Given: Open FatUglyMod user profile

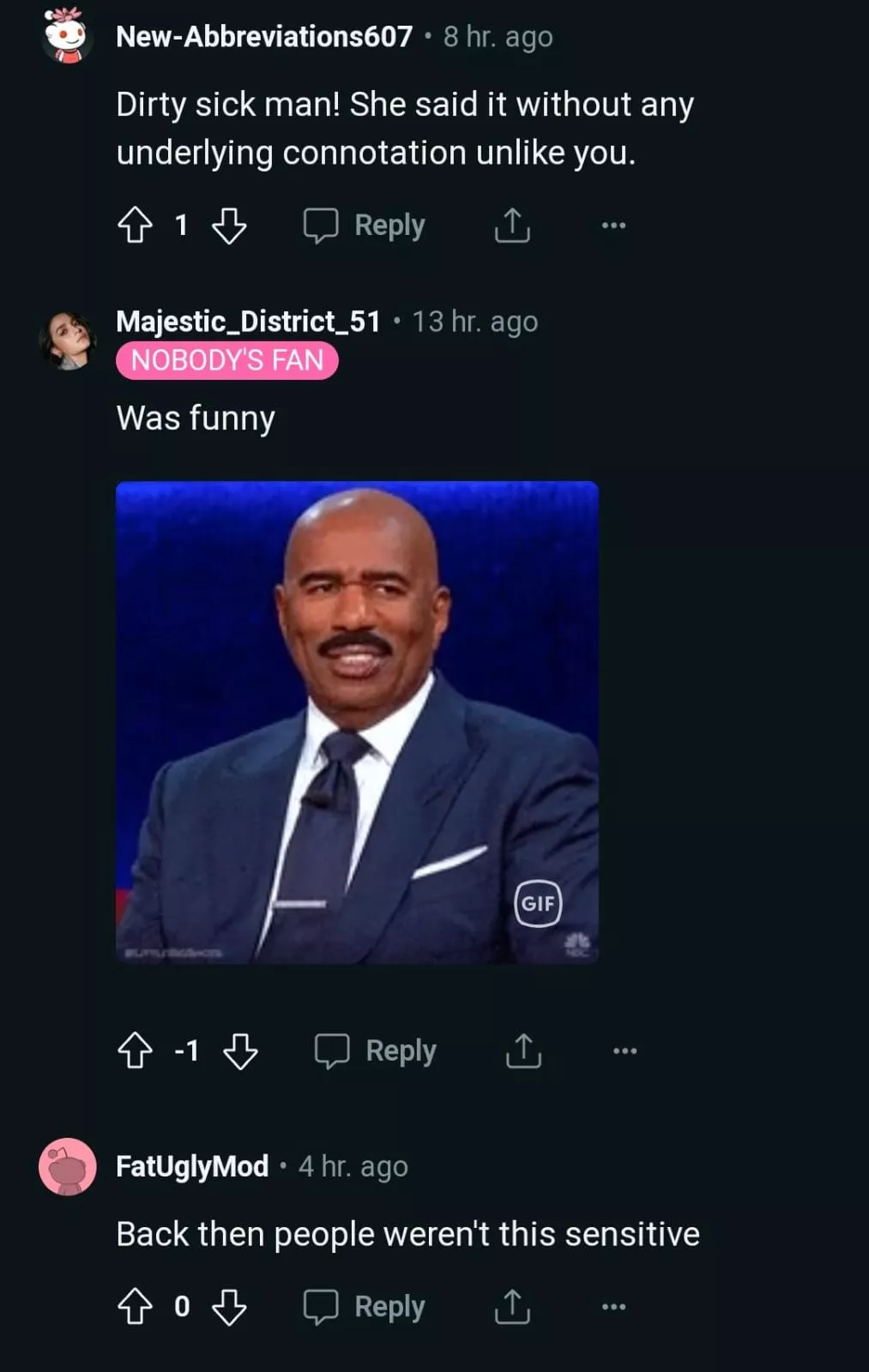Looking at the screenshot, I should coord(192,1166).
